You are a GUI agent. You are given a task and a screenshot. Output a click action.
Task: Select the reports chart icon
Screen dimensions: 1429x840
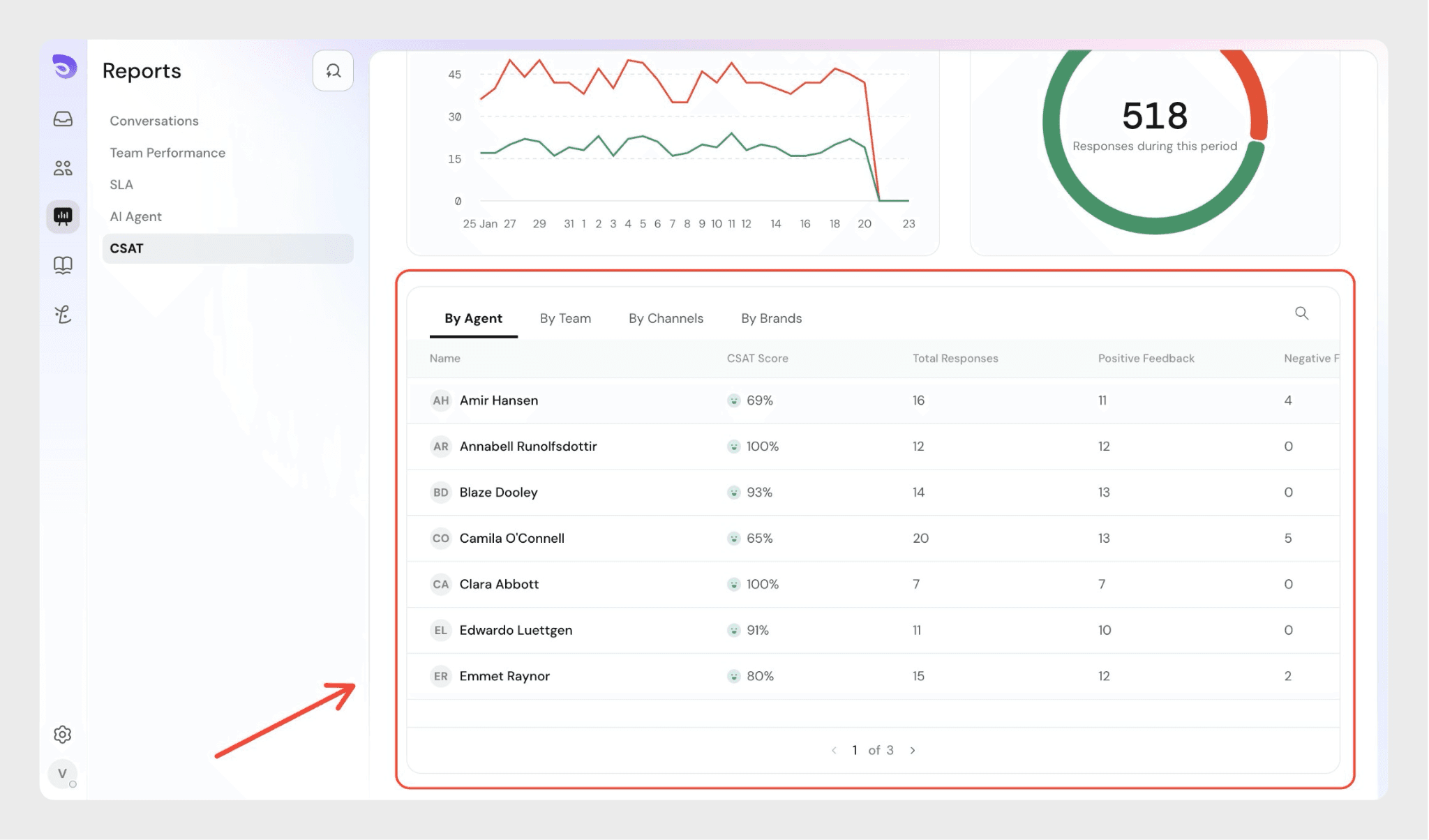point(63,216)
